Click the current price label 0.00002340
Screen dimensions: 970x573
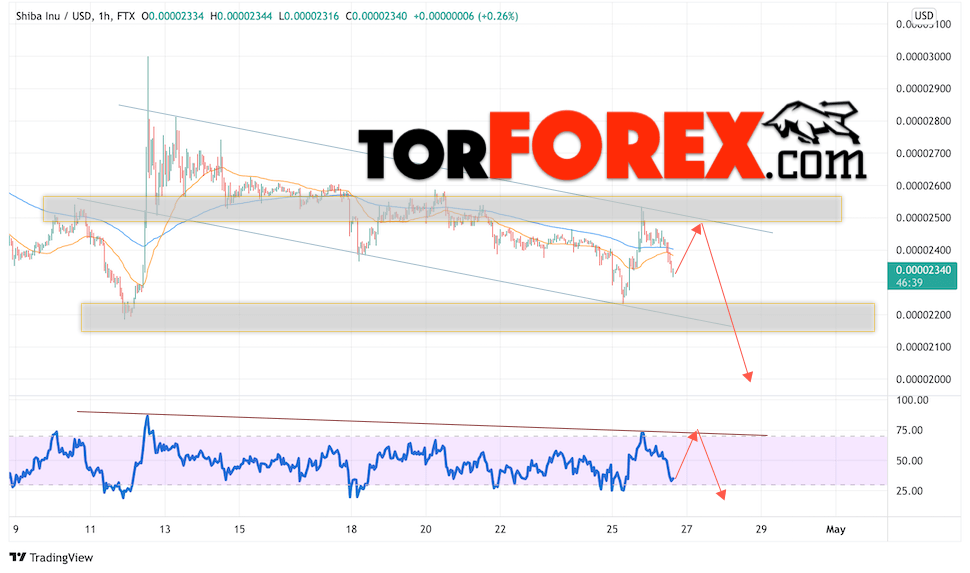point(923,270)
